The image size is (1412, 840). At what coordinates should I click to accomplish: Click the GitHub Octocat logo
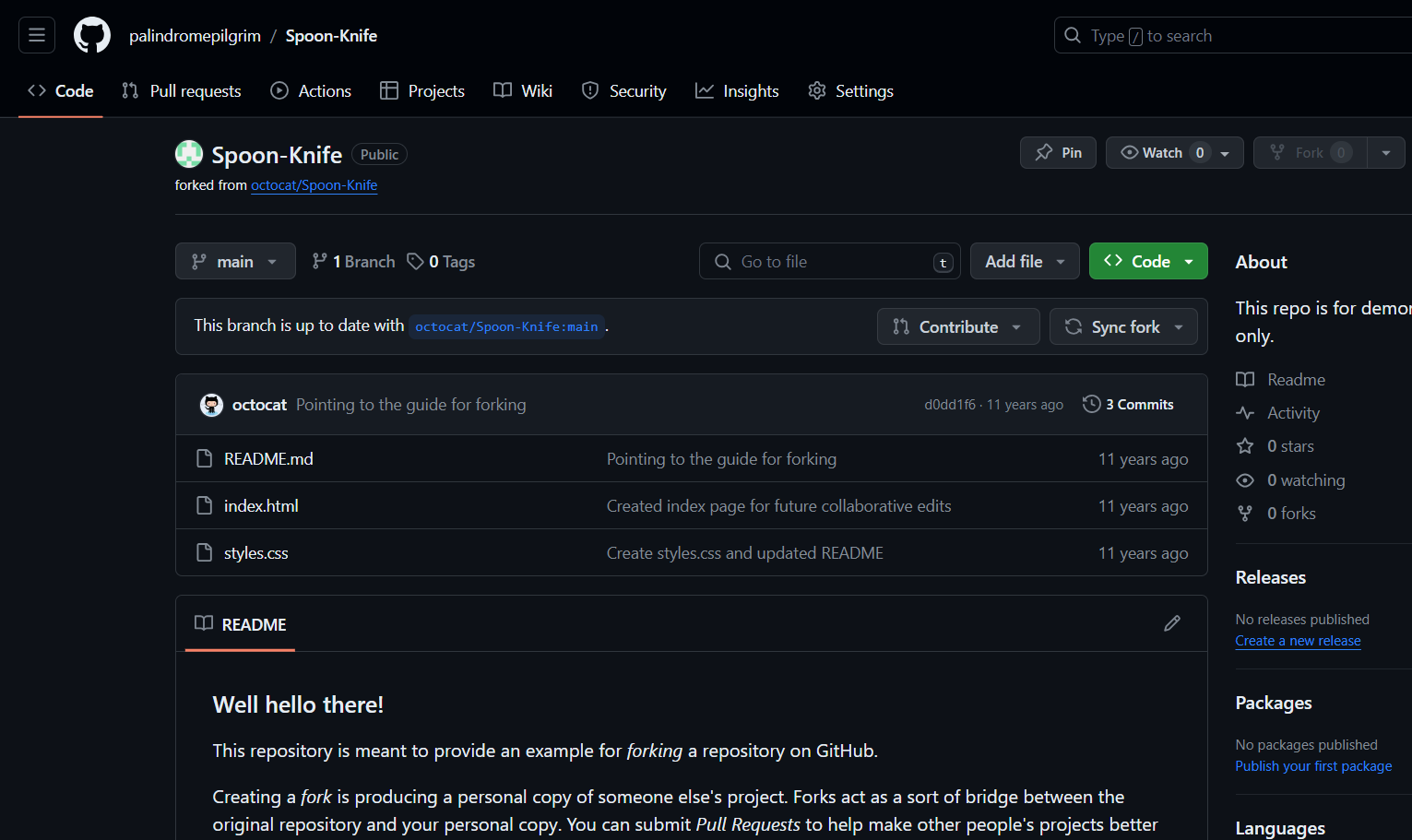[92, 35]
